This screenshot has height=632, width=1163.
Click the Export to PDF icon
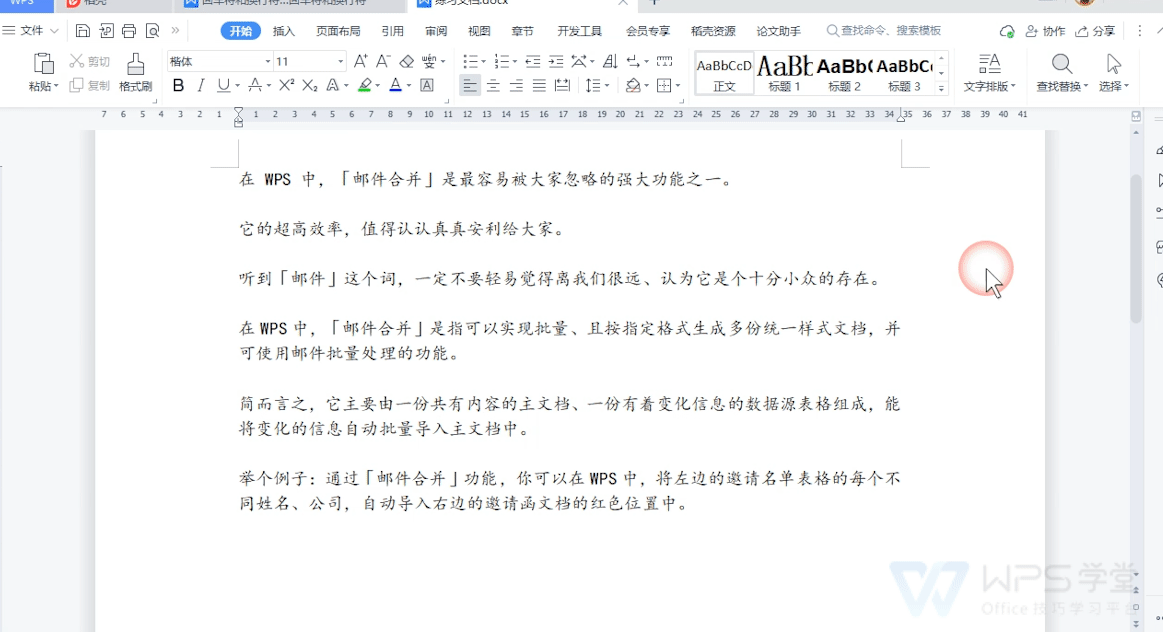point(106,30)
